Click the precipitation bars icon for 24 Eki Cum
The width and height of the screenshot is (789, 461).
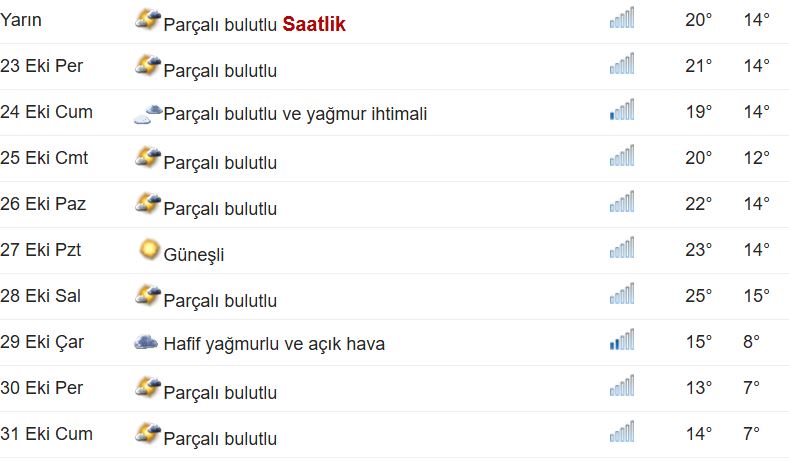pos(621,112)
